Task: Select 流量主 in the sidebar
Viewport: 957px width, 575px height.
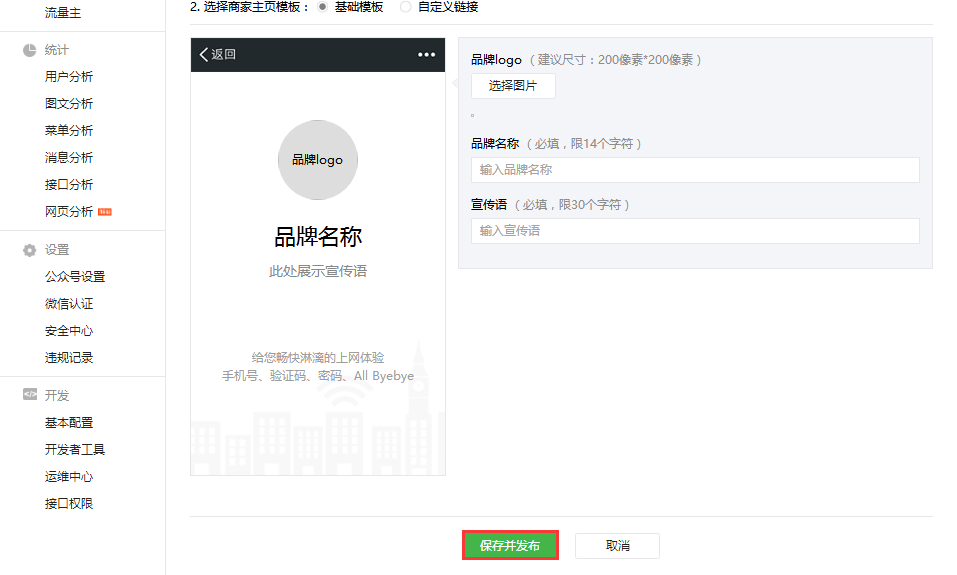Action: 63,13
